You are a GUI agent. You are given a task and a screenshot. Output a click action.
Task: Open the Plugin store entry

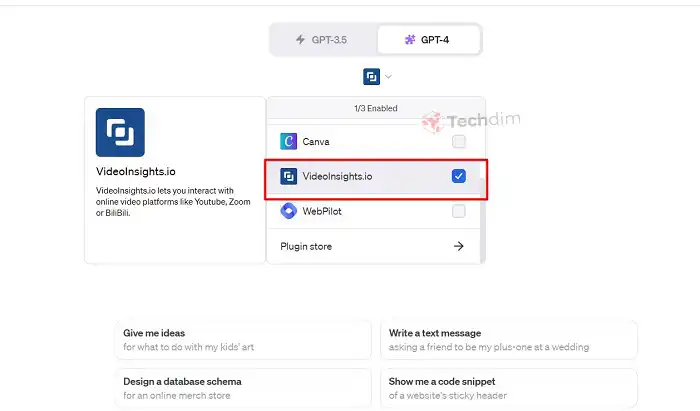click(373, 246)
